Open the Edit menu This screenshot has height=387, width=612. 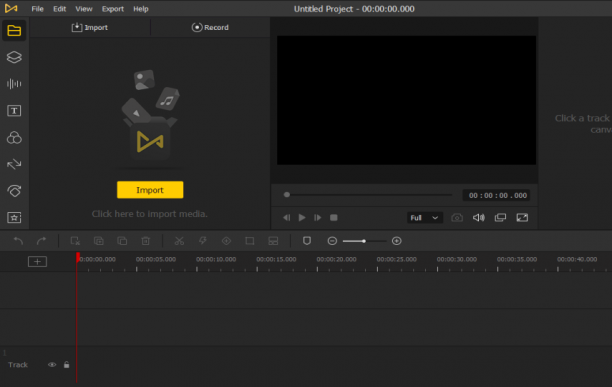[59, 9]
